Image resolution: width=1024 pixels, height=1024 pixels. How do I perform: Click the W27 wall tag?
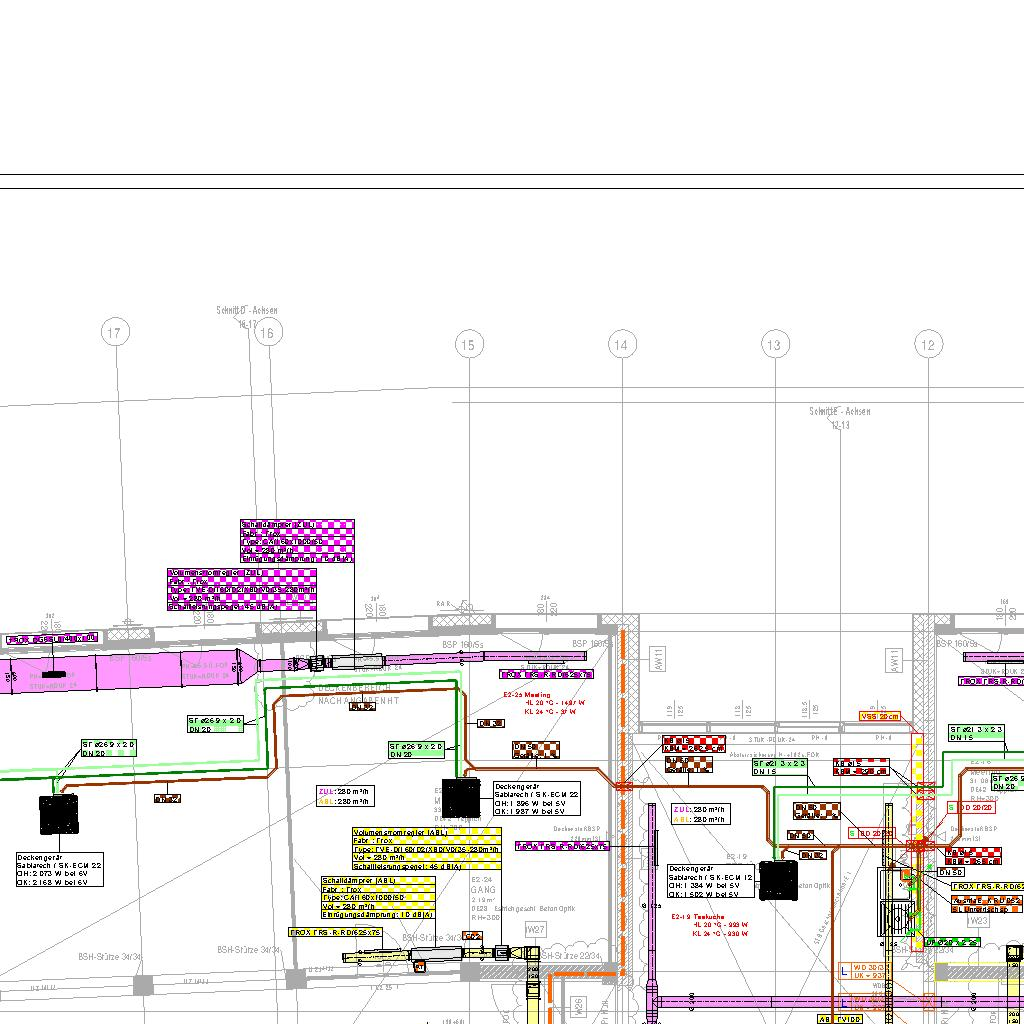click(x=536, y=930)
